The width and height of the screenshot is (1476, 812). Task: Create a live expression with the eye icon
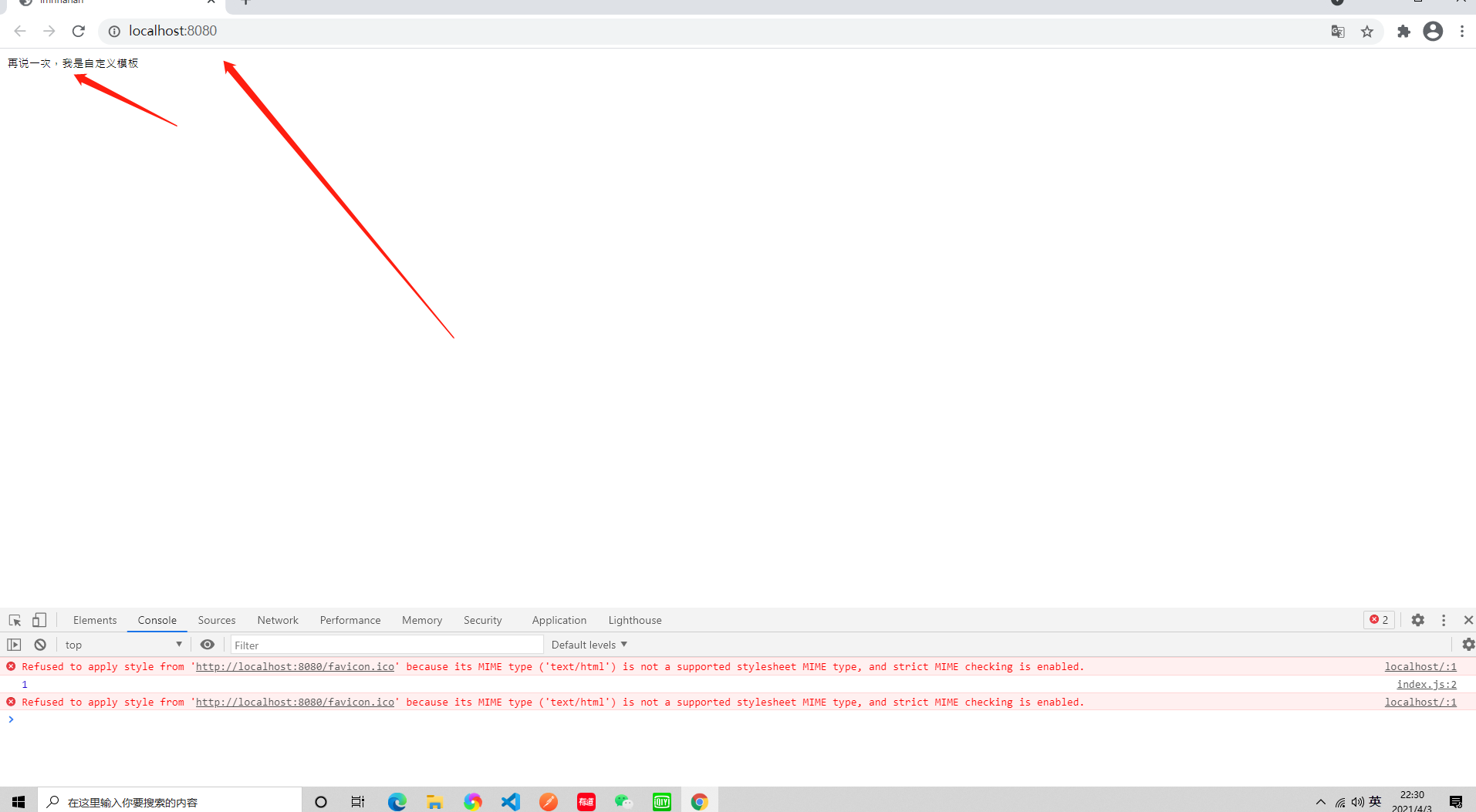tap(207, 644)
